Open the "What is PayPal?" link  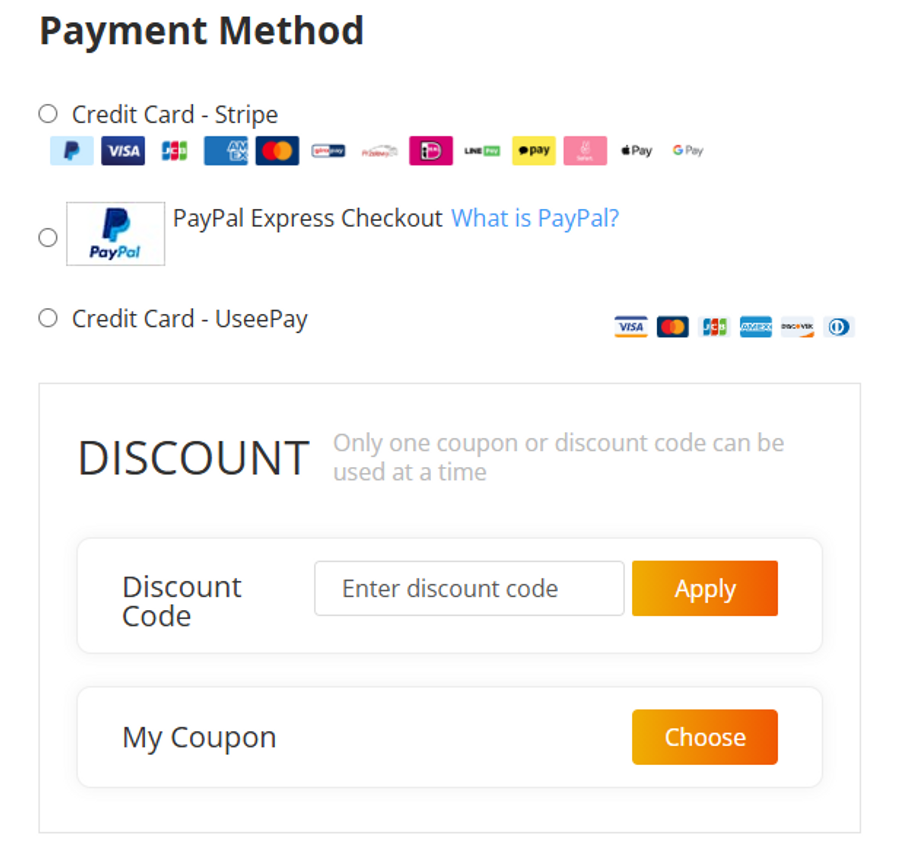(535, 218)
